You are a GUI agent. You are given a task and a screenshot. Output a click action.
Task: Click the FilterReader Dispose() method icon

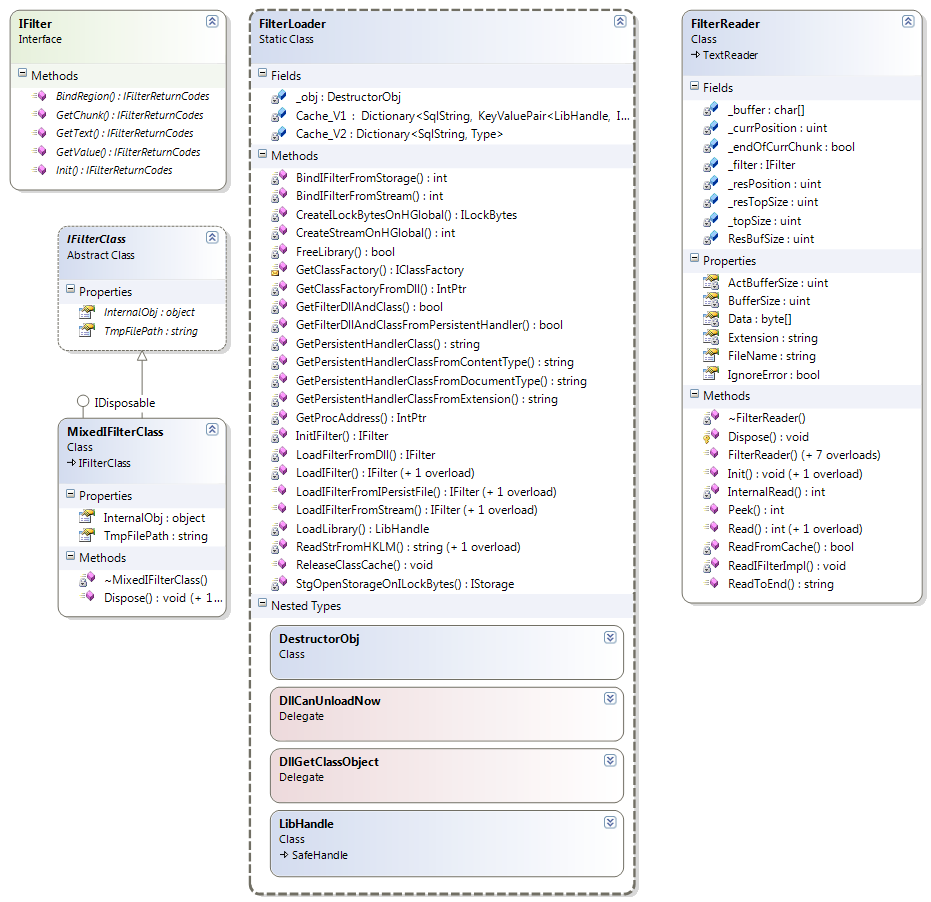[x=711, y=436]
